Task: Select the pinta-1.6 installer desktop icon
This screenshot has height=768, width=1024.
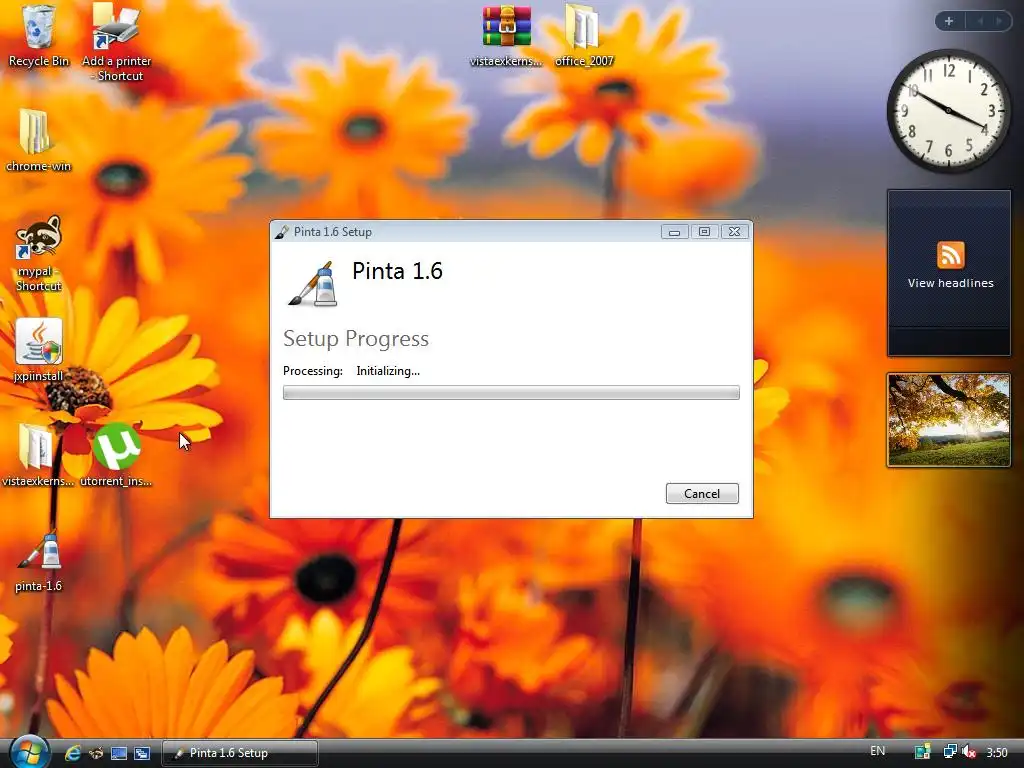Action: (39, 561)
